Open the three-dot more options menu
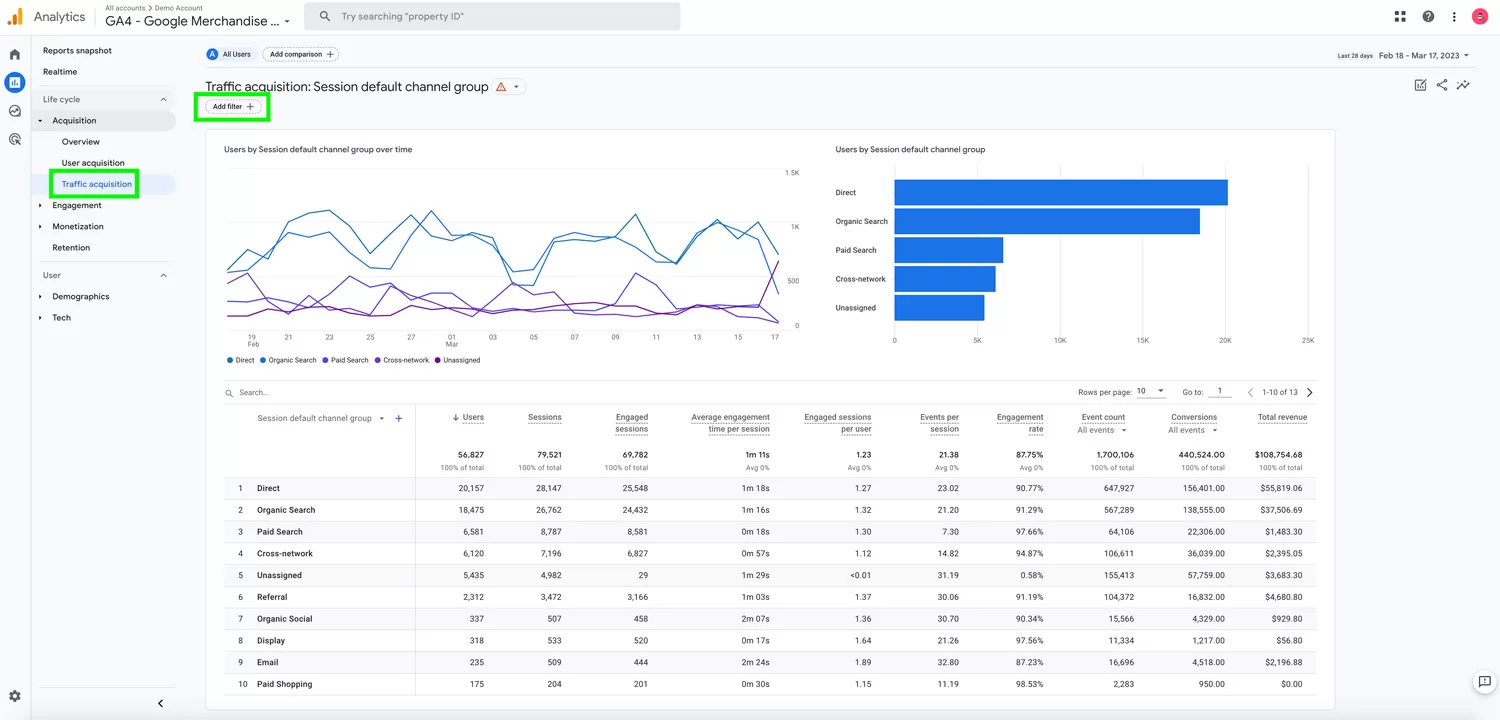The image size is (1500, 720). [x=1454, y=17]
